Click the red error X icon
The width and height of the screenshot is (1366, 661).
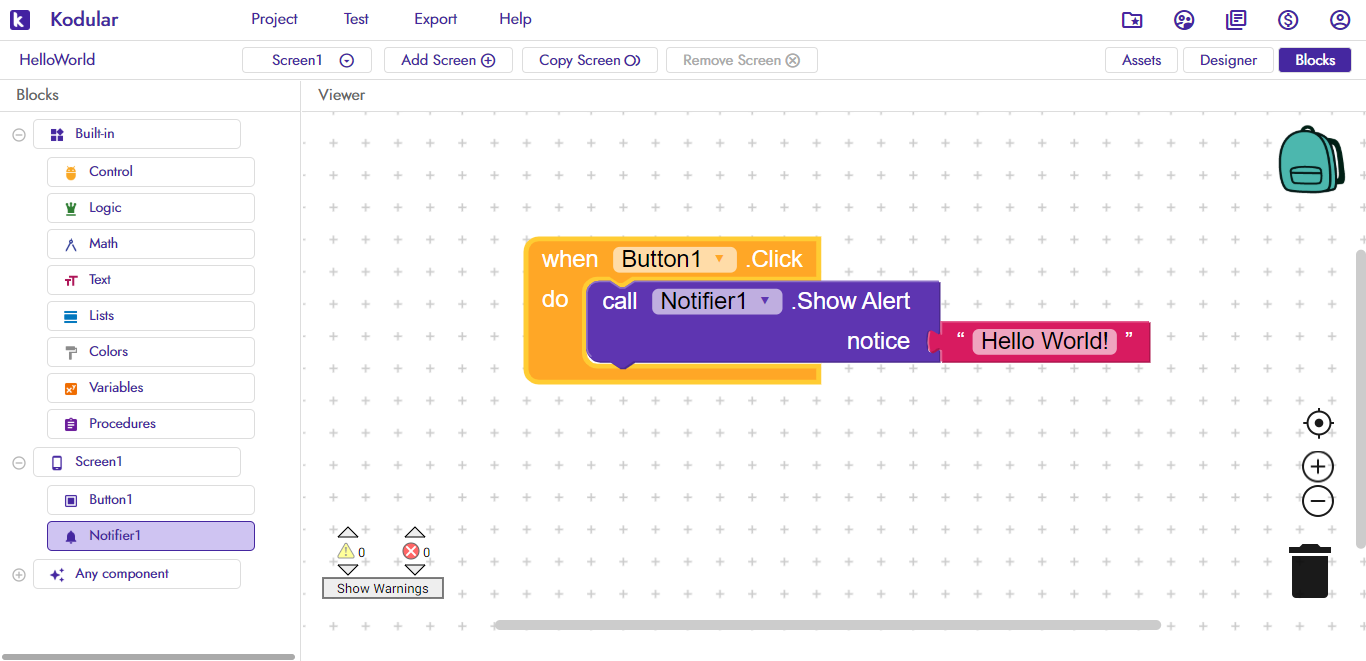point(411,551)
